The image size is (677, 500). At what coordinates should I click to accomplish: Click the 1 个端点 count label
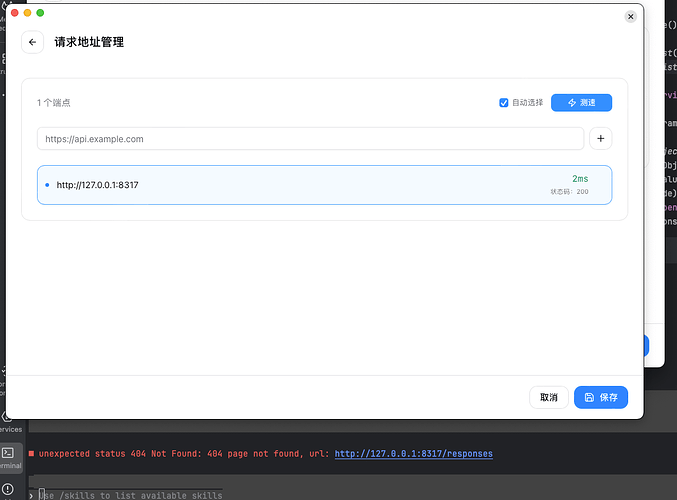tap(54, 103)
